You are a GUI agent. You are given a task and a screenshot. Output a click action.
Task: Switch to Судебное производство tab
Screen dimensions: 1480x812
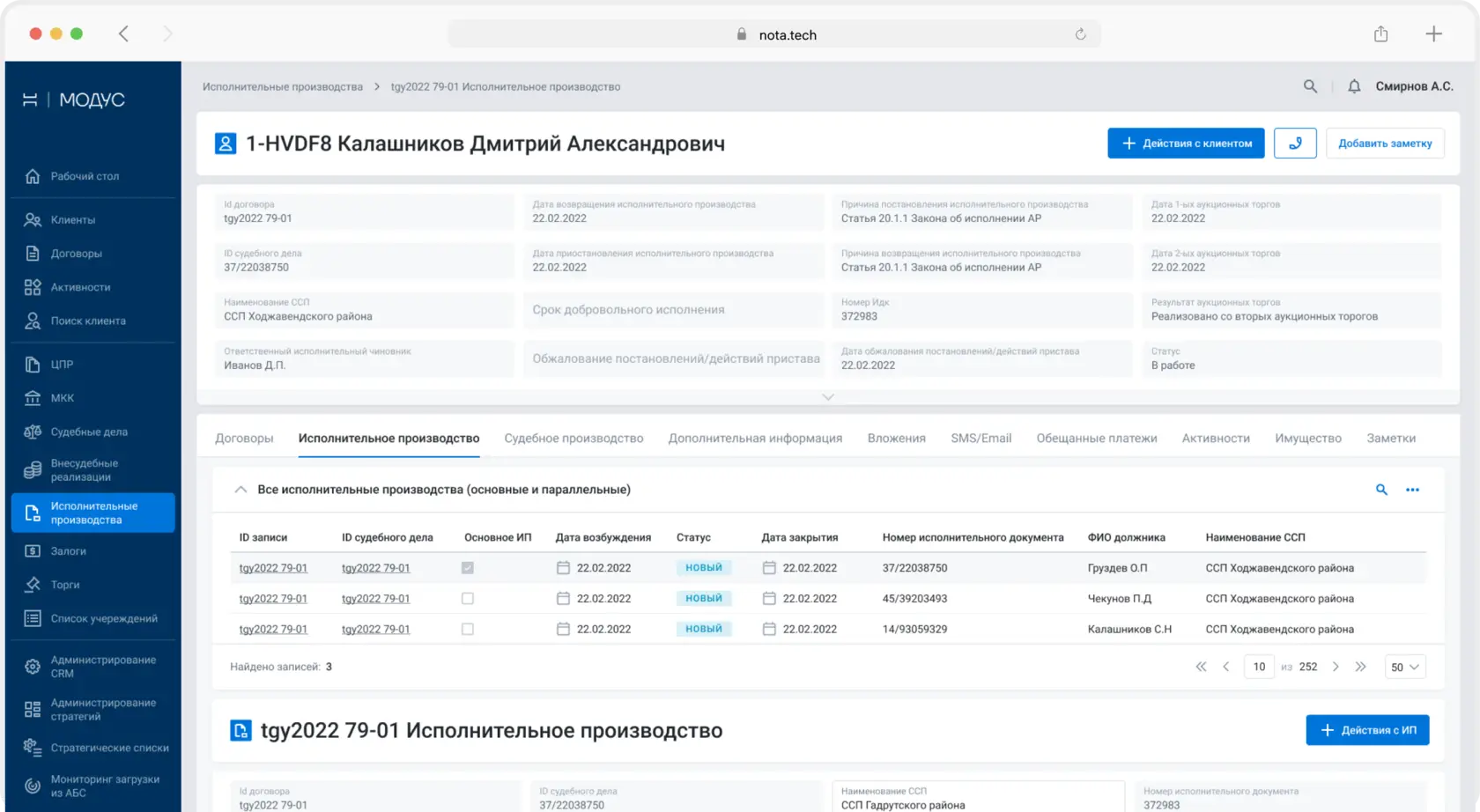pyautogui.click(x=573, y=439)
